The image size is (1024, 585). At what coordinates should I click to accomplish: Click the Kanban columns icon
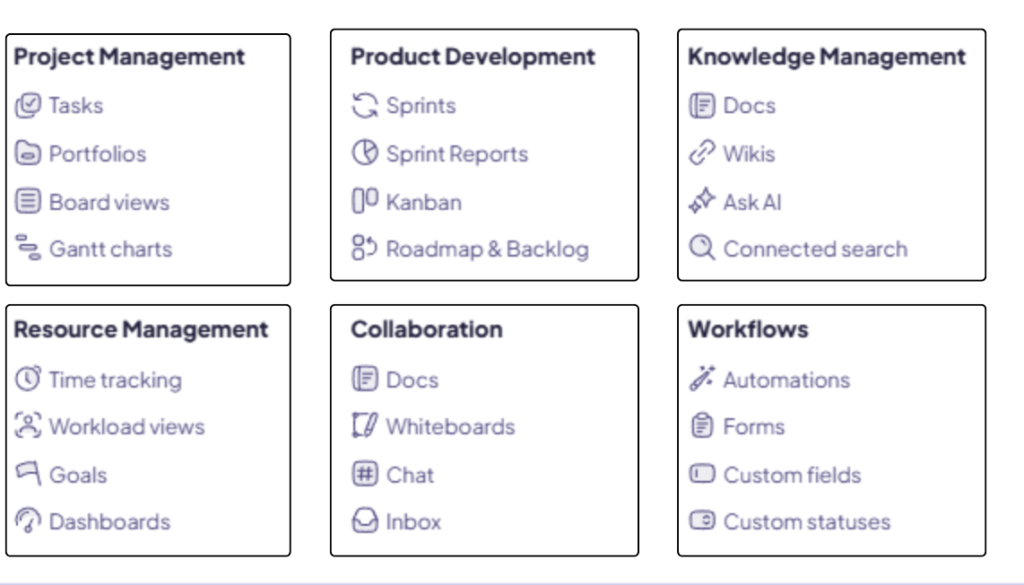(364, 200)
